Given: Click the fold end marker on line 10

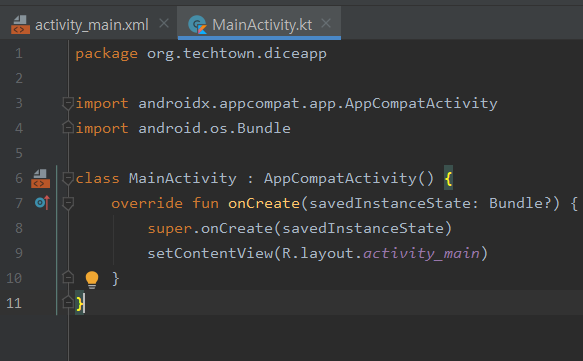Looking at the screenshot, I should [x=68, y=277].
